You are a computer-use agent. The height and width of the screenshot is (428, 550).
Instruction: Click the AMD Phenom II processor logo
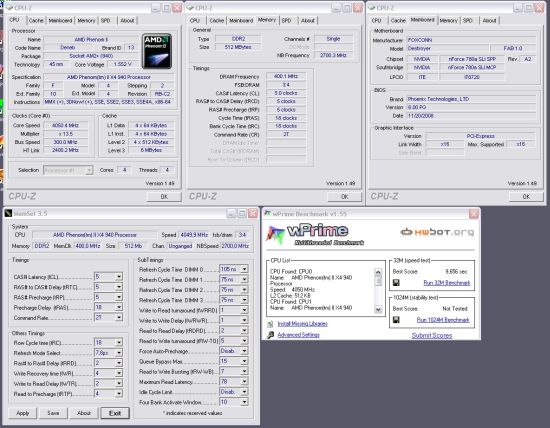[157, 51]
